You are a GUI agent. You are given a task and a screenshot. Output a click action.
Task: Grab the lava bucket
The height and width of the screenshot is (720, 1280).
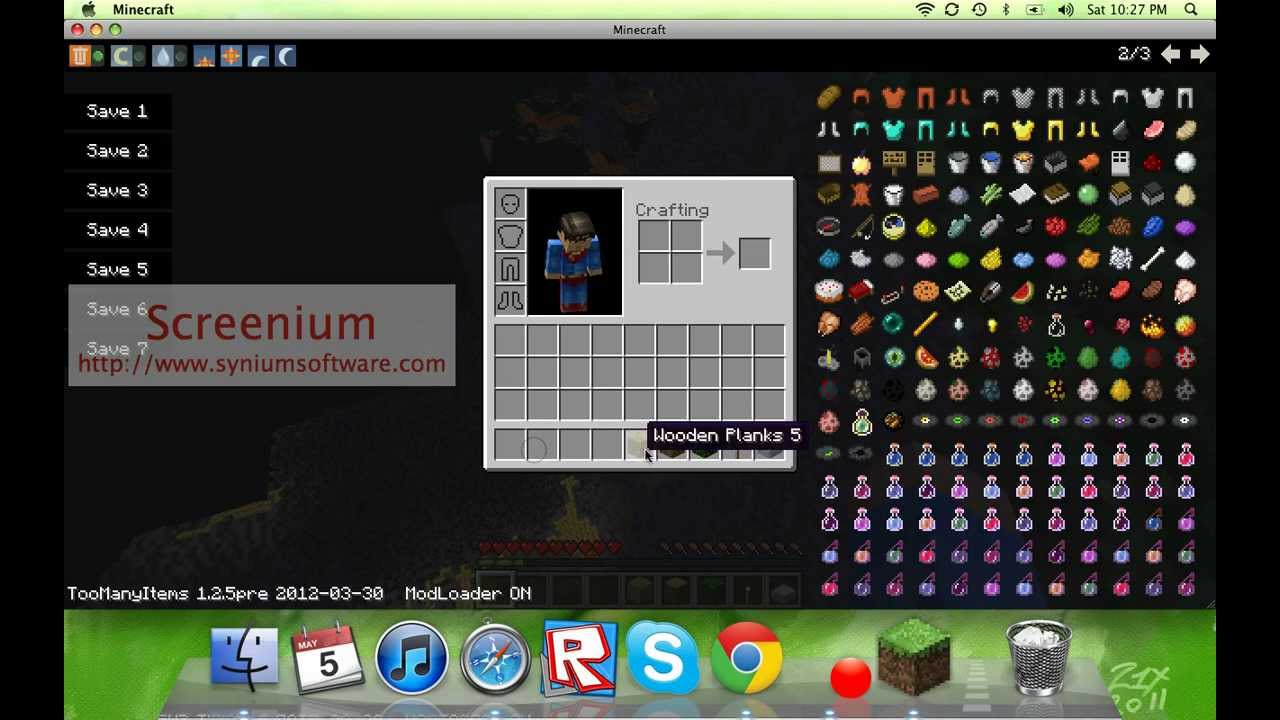click(x=1023, y=162)
